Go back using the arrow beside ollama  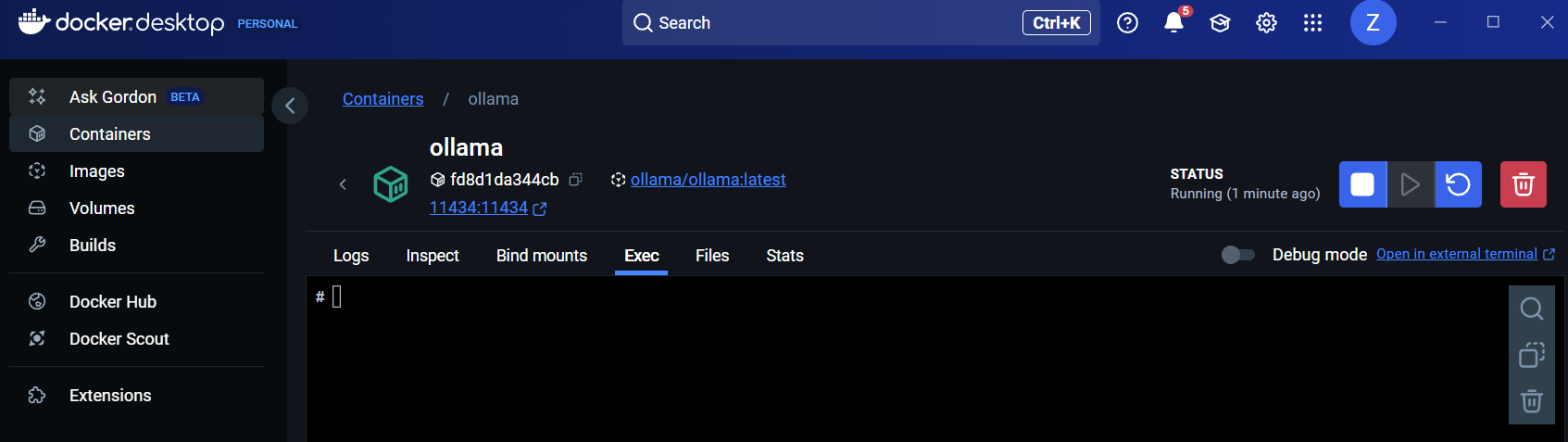click(343, 184)
